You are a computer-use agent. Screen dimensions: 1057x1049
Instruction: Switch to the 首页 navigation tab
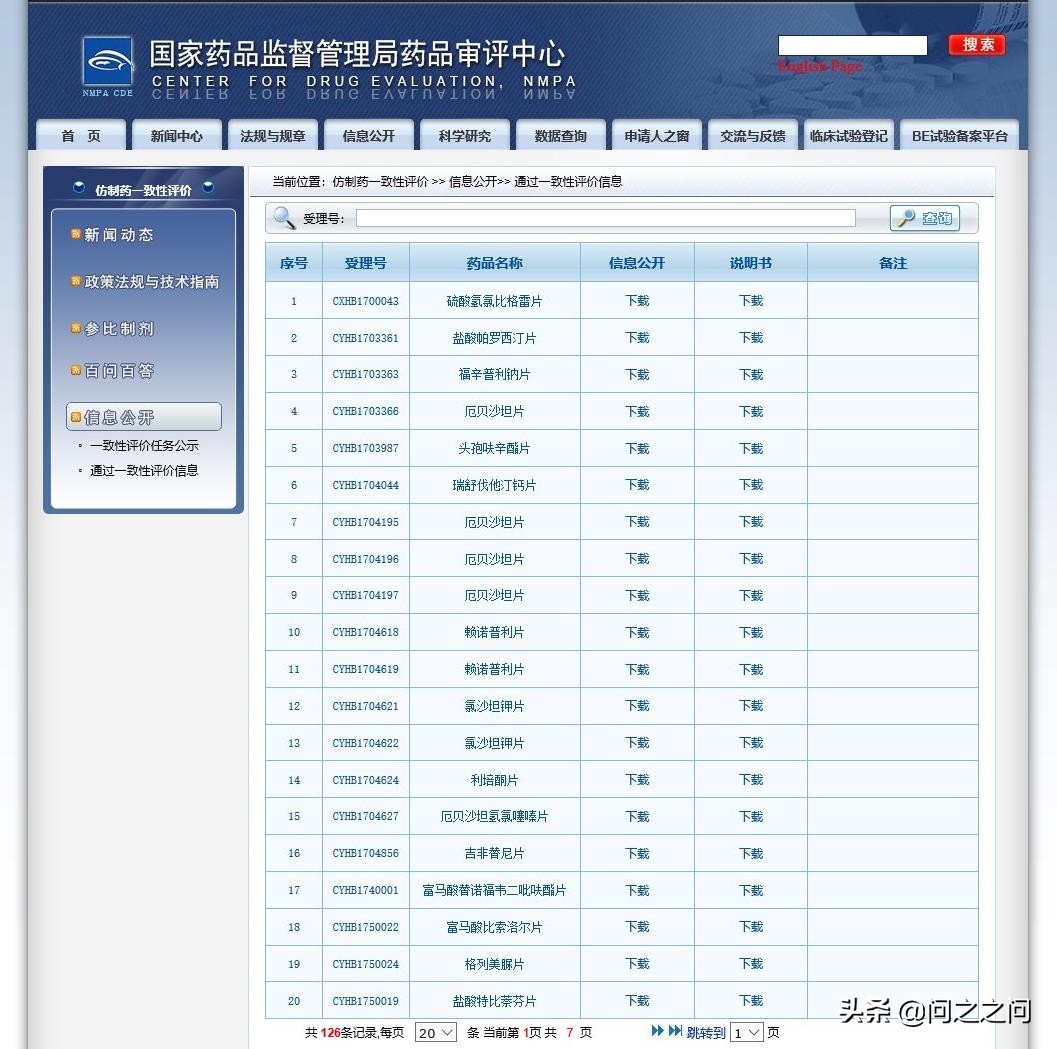(x=79, y=134)
